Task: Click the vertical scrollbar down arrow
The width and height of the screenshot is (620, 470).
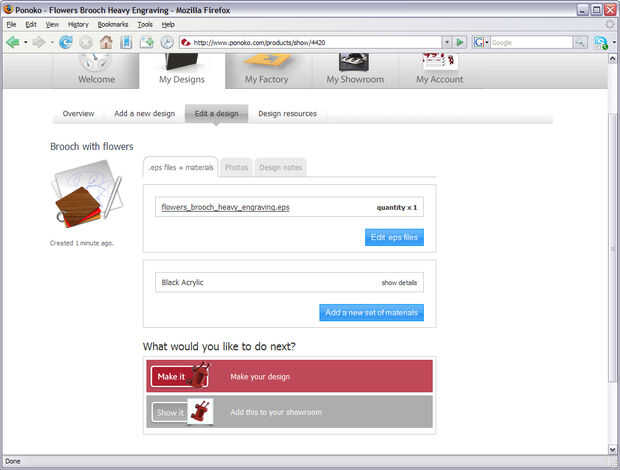Action: pyautogui.click(x=612, y=450)
